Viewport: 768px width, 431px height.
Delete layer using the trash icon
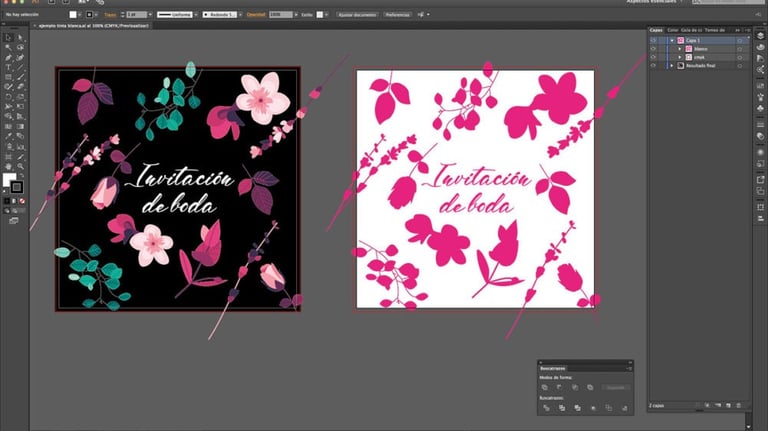(x=739, y=405)
